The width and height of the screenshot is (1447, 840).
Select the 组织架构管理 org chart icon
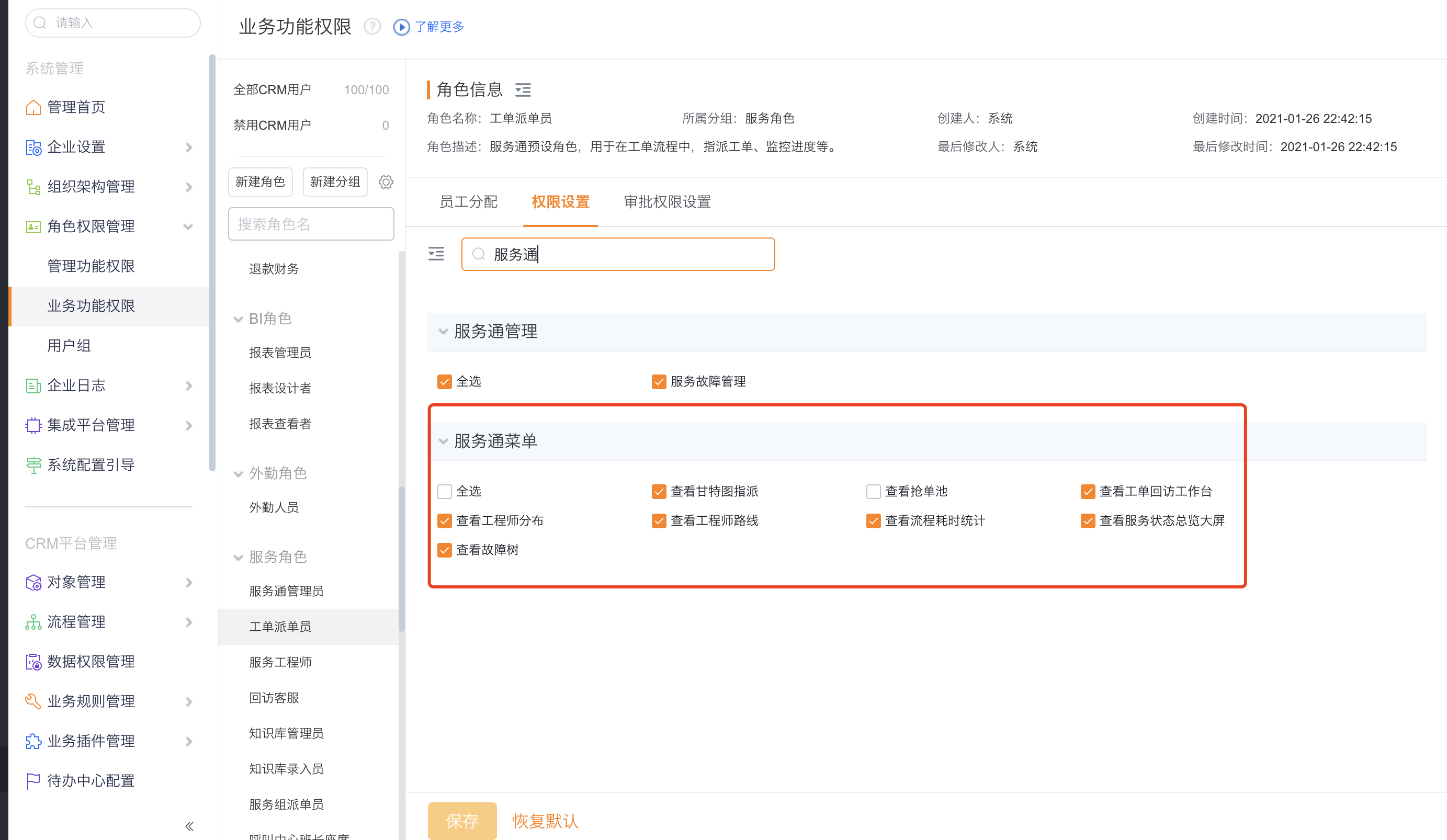(33, 187)
